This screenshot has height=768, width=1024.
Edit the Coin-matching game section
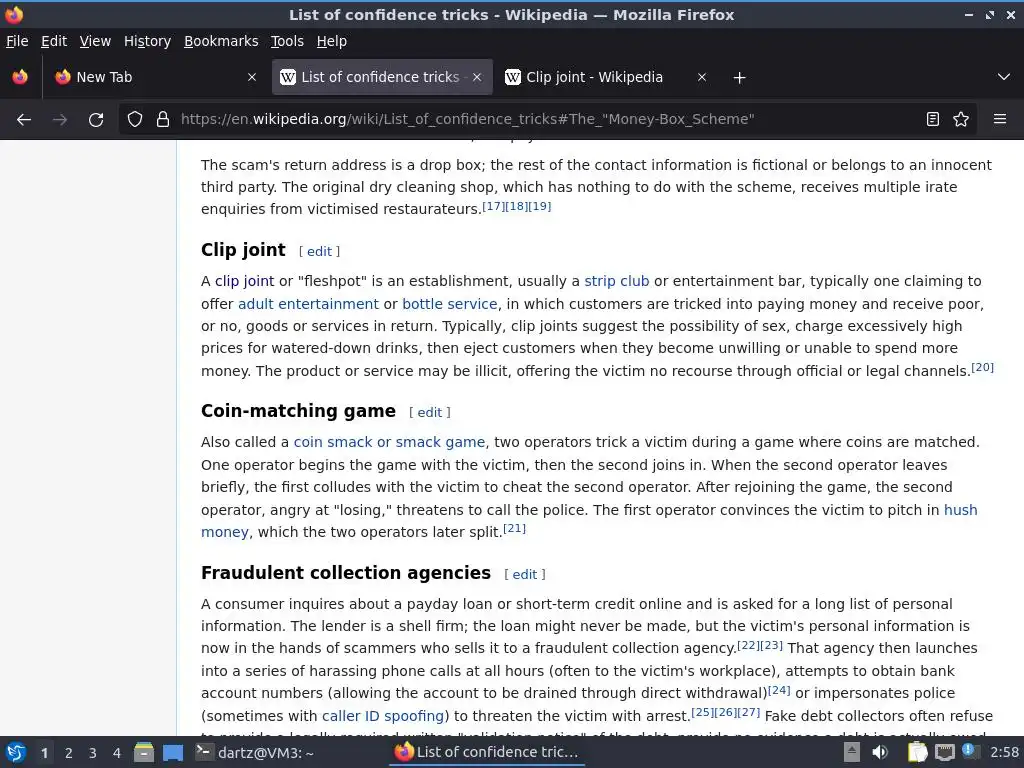[430, 413]
